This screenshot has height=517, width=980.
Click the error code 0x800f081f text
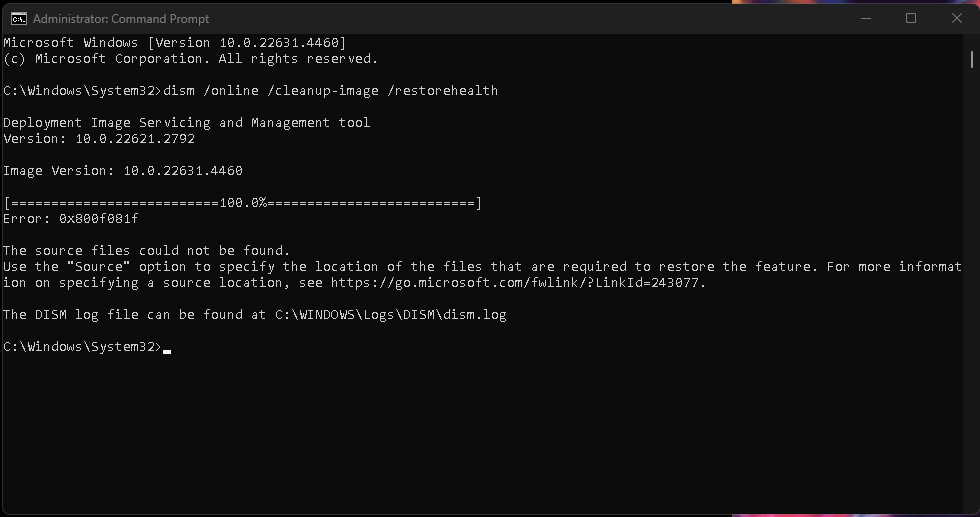[x=99, y=219]
